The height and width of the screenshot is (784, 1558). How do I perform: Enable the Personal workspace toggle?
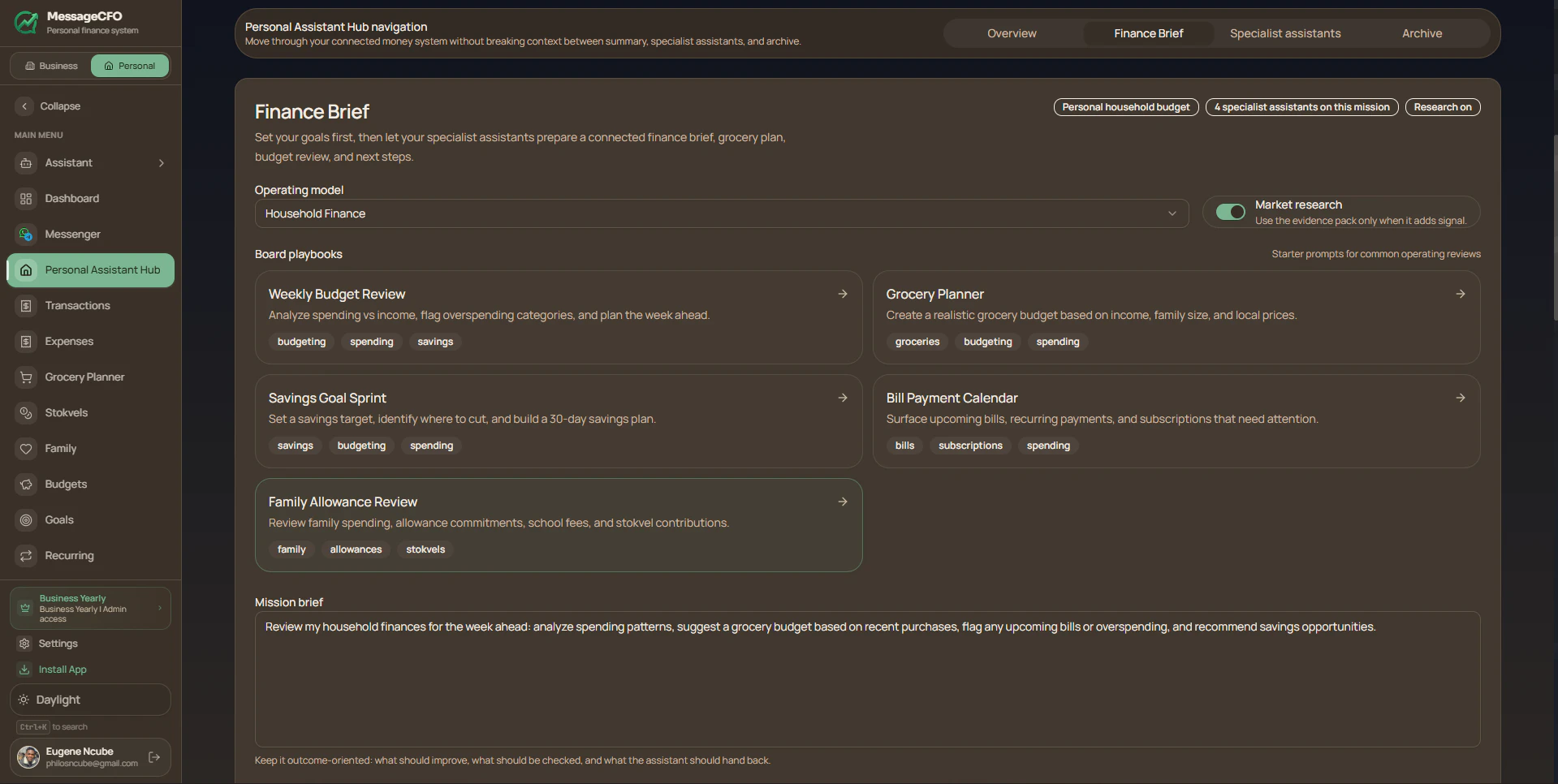click(x=130, y=65)
